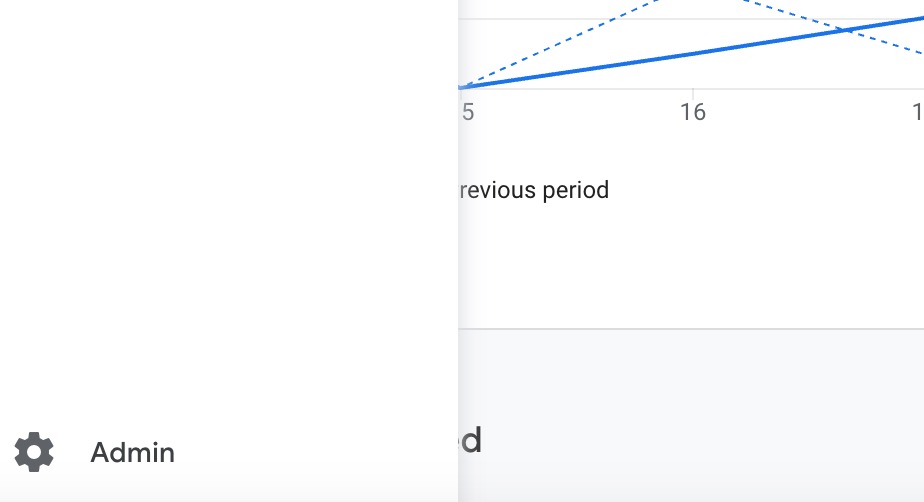This screenshot has width=924, height=502.
Task: Click the 16 date axis label
Action: point(692,112)
